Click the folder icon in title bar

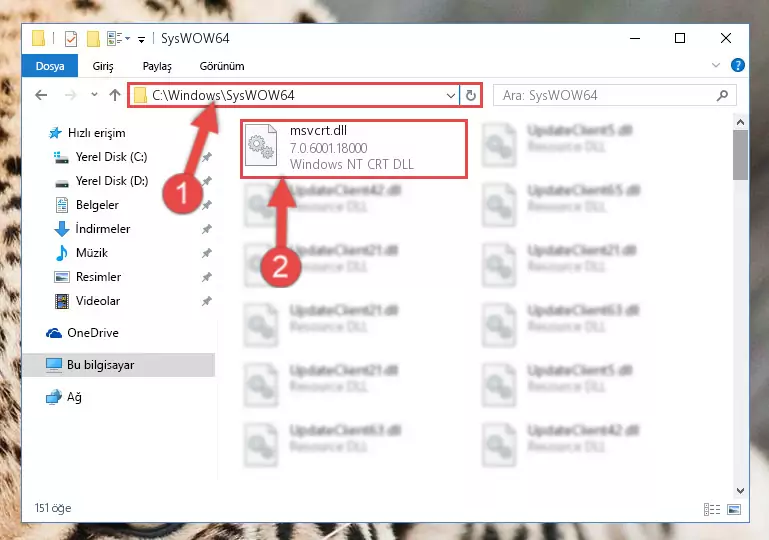coord(39,38)
